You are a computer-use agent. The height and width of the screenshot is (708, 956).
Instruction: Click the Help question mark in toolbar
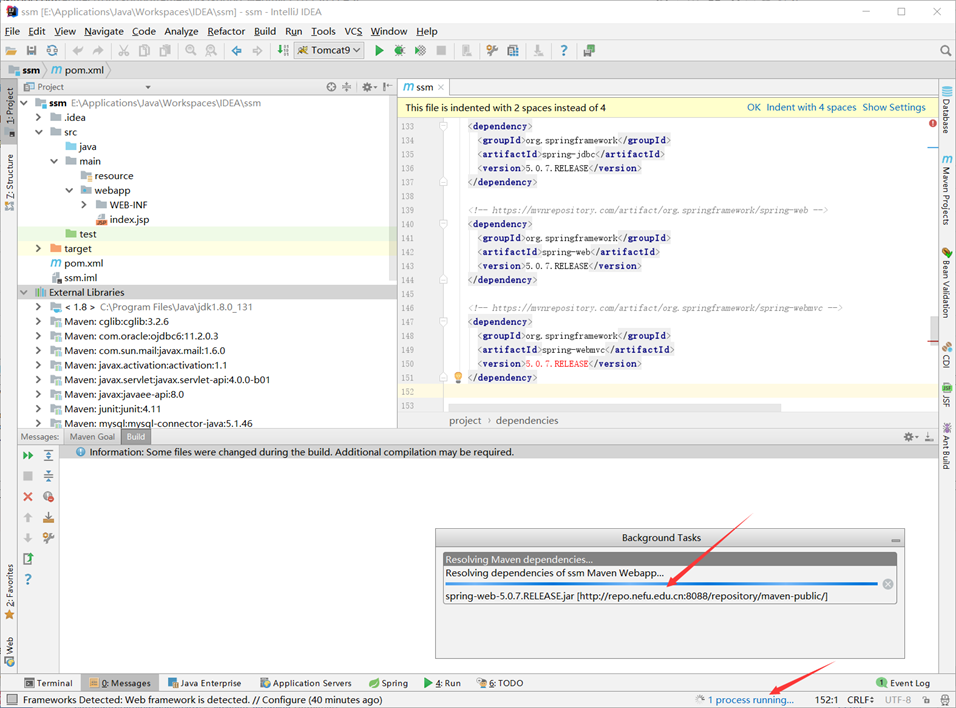tap(564, 51)
